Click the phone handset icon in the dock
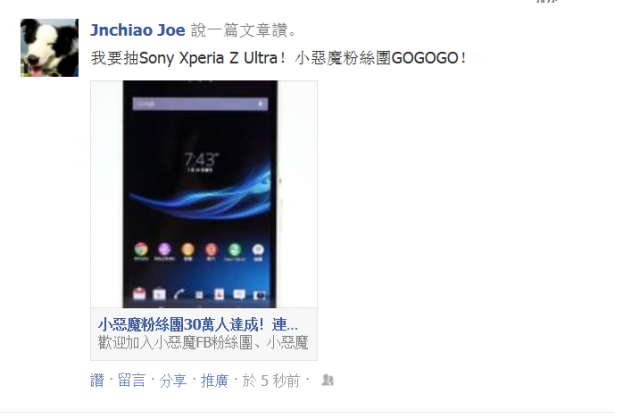This screenshot has height=419, width=640. (179, 294)
